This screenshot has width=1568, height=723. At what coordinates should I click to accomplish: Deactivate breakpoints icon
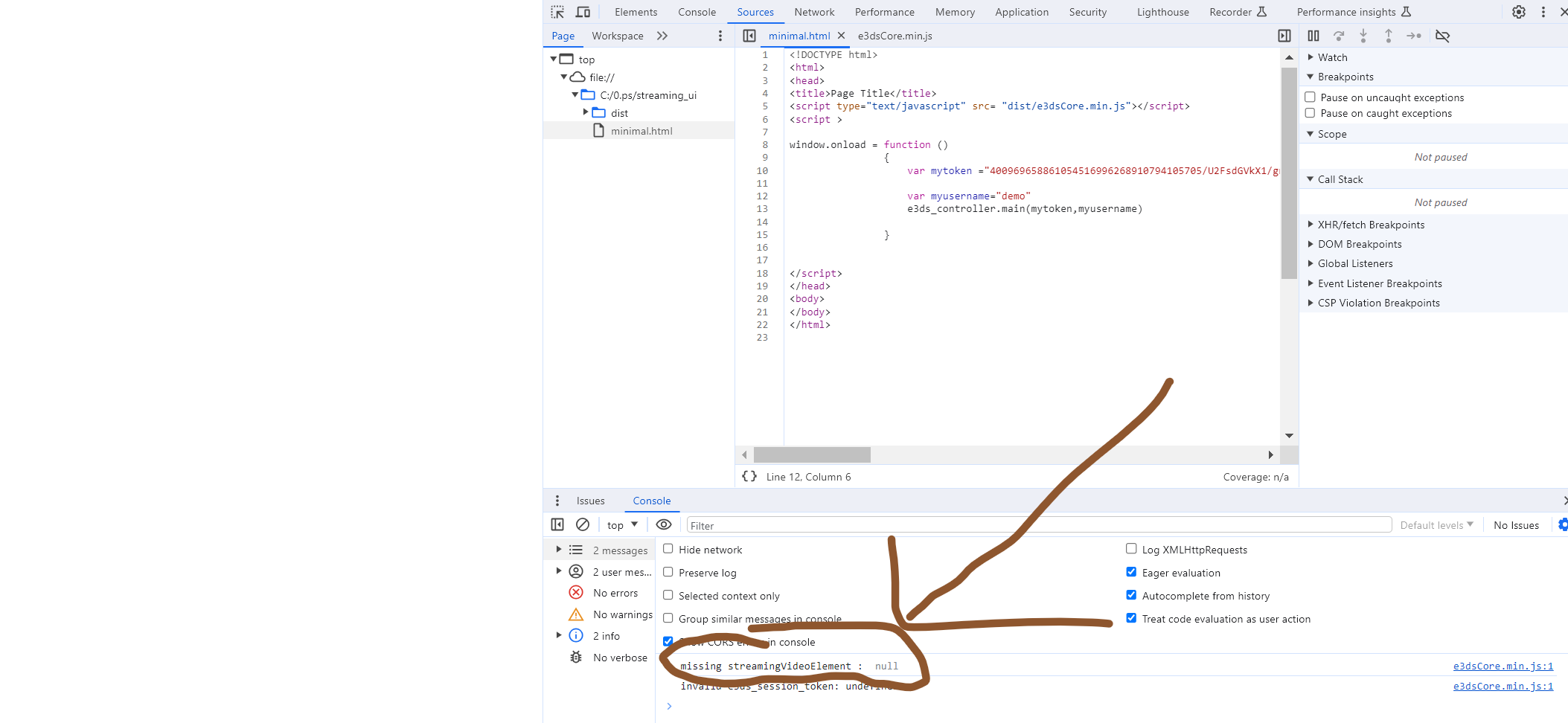pos(1442,36)
